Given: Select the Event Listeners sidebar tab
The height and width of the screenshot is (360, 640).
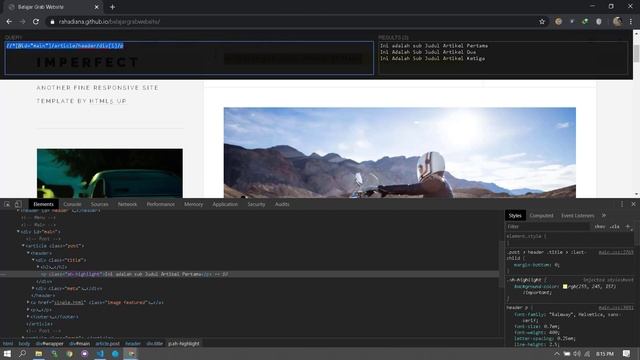Looking at the screenshot, I should point(578,216).
